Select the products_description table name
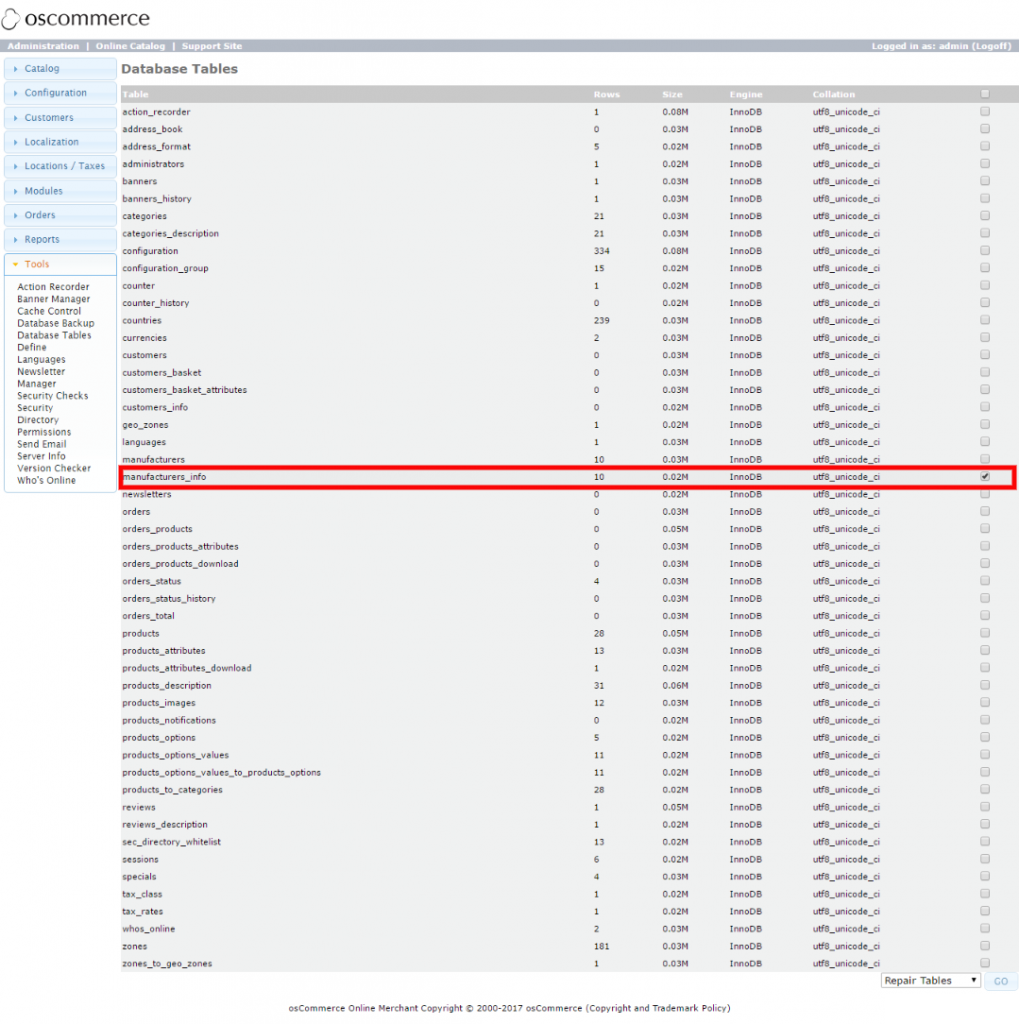This screenshot has height=1024, width=1019. pos(167,686)
